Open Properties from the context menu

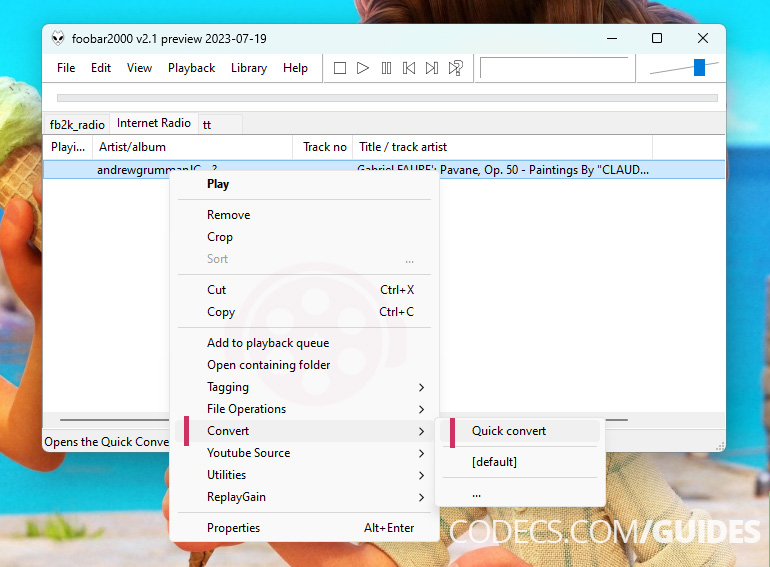pos(304,528)
